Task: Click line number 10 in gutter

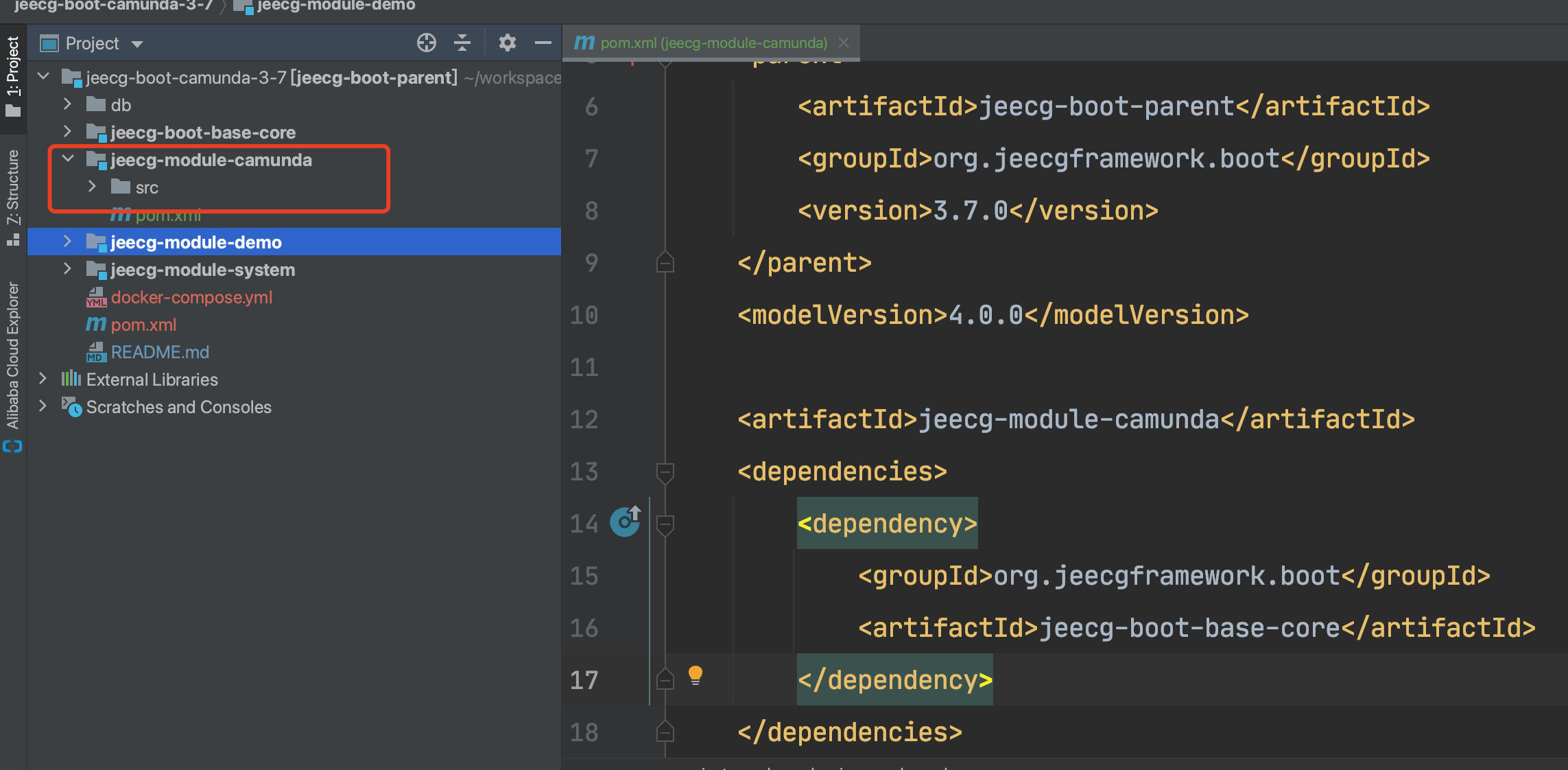Action: tap(584, 315)
